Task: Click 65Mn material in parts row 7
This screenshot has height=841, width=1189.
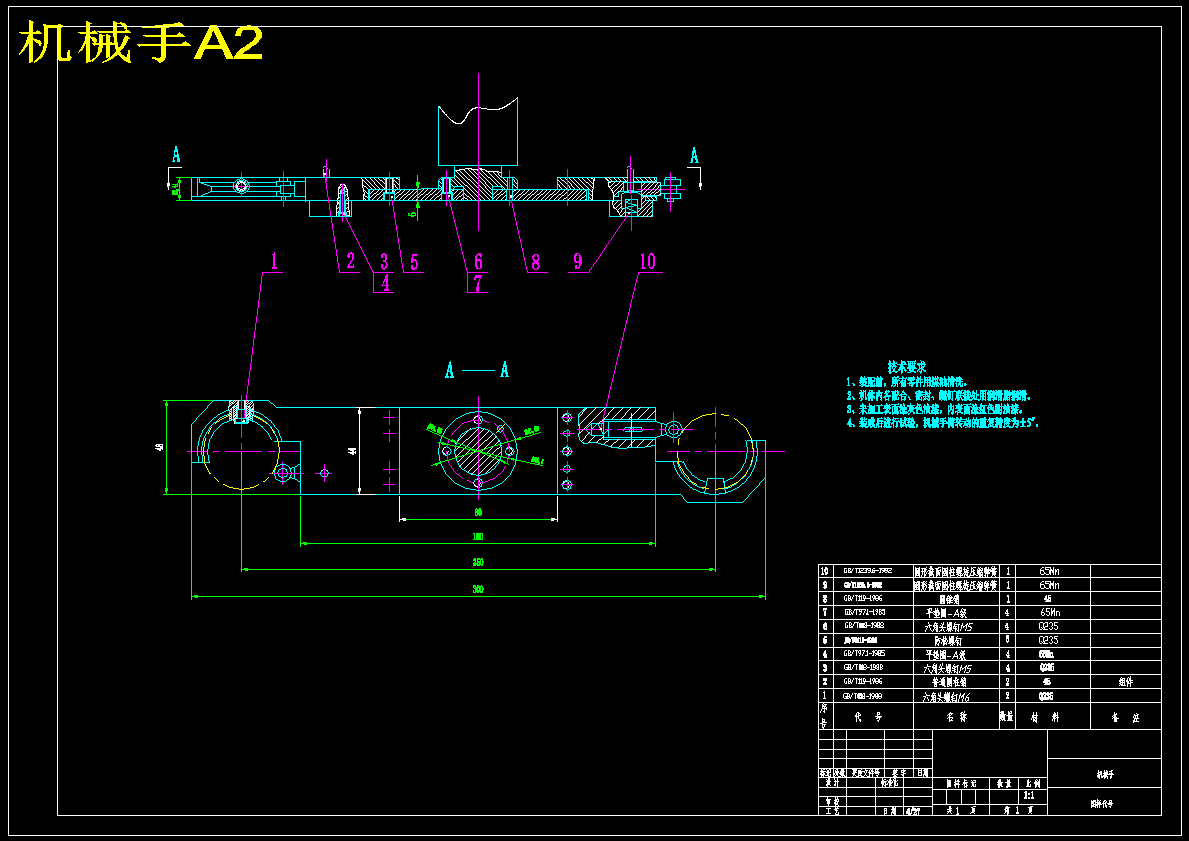Action: [x=1049, y=613]
